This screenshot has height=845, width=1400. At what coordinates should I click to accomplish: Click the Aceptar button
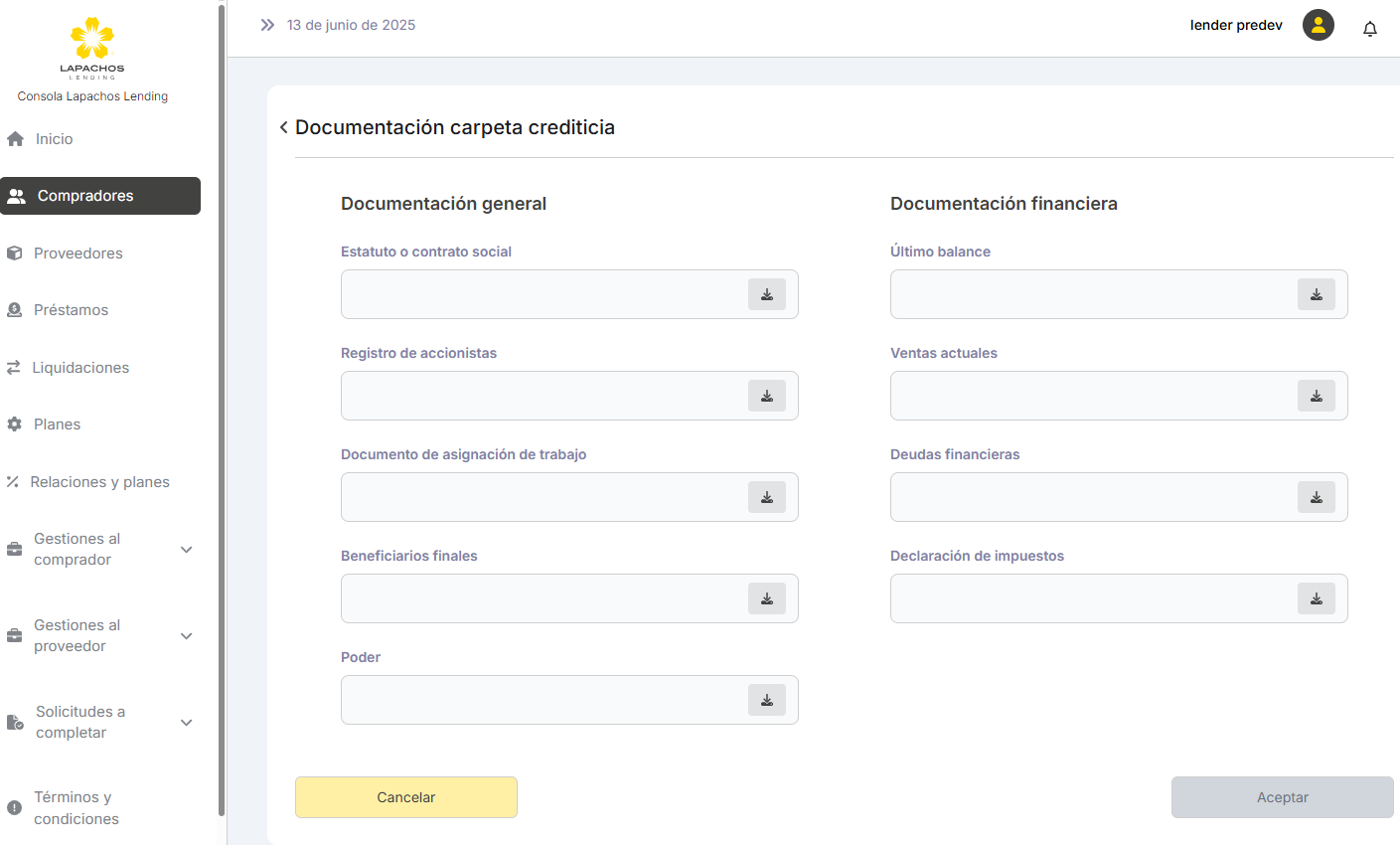click(1282, 797)
